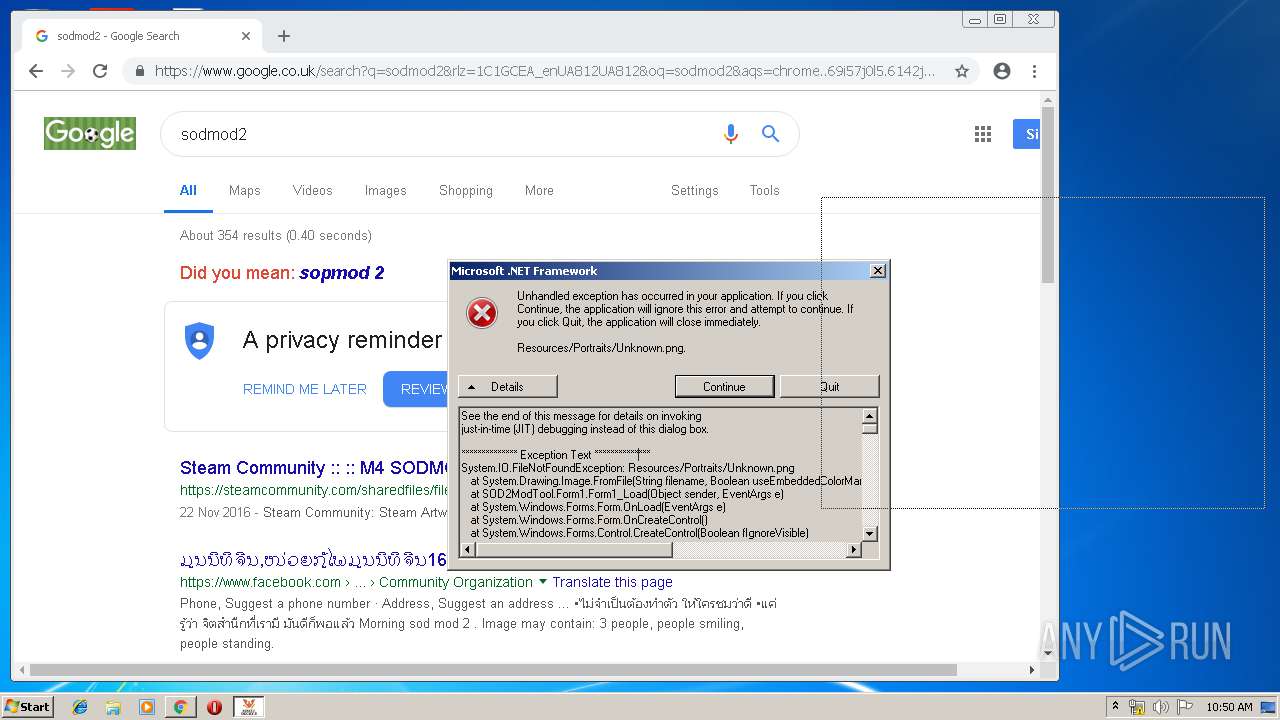
Task: Open search Settings
Action: click(694, 190)
